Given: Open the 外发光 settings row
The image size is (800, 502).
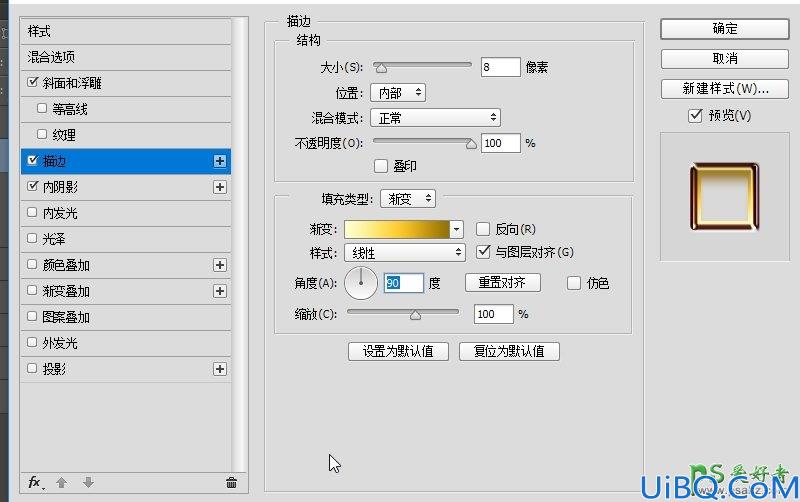Looking at the screenshot, I should click(126, 343).
